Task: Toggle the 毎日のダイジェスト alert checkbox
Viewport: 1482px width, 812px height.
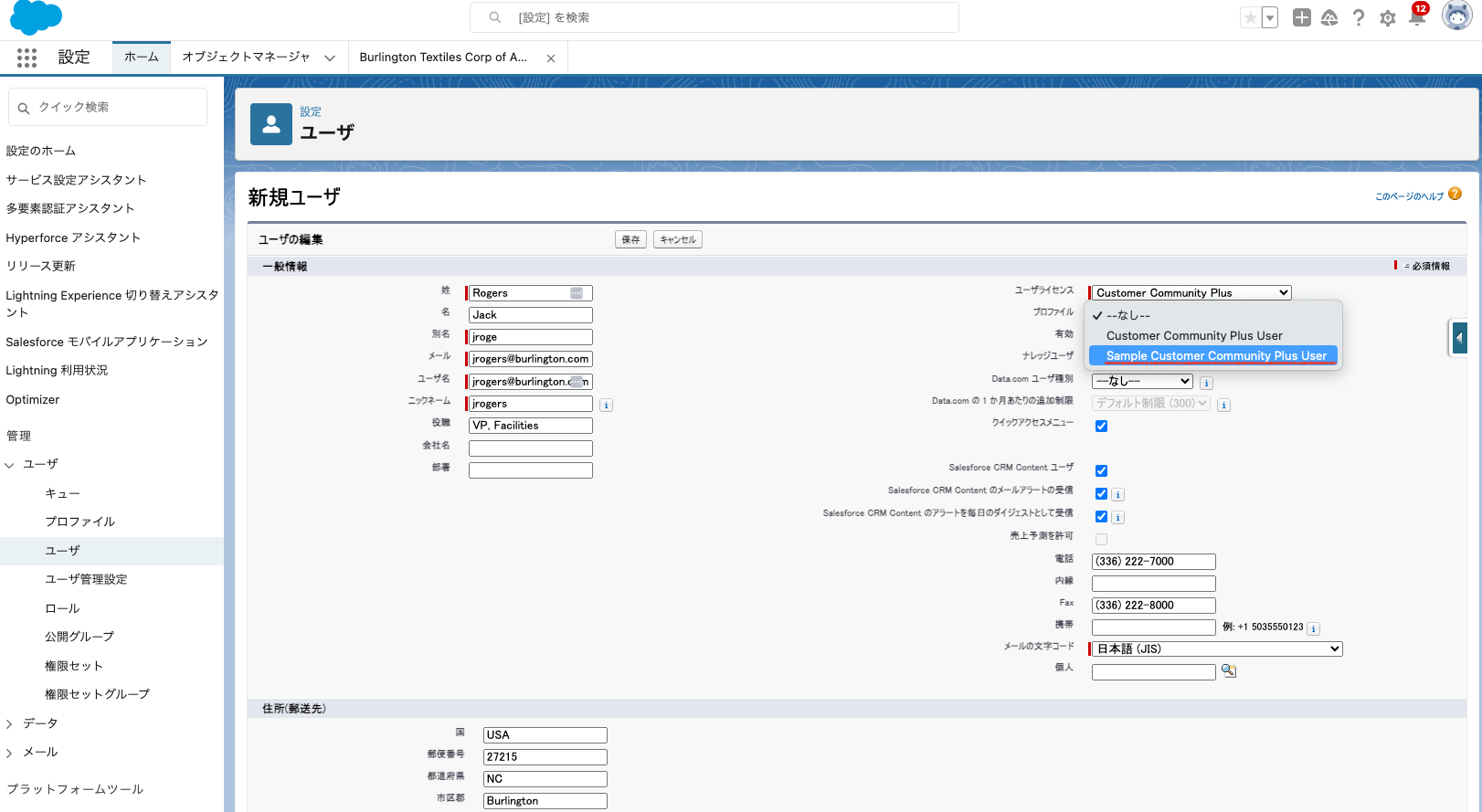Action: click(1101, 516)
